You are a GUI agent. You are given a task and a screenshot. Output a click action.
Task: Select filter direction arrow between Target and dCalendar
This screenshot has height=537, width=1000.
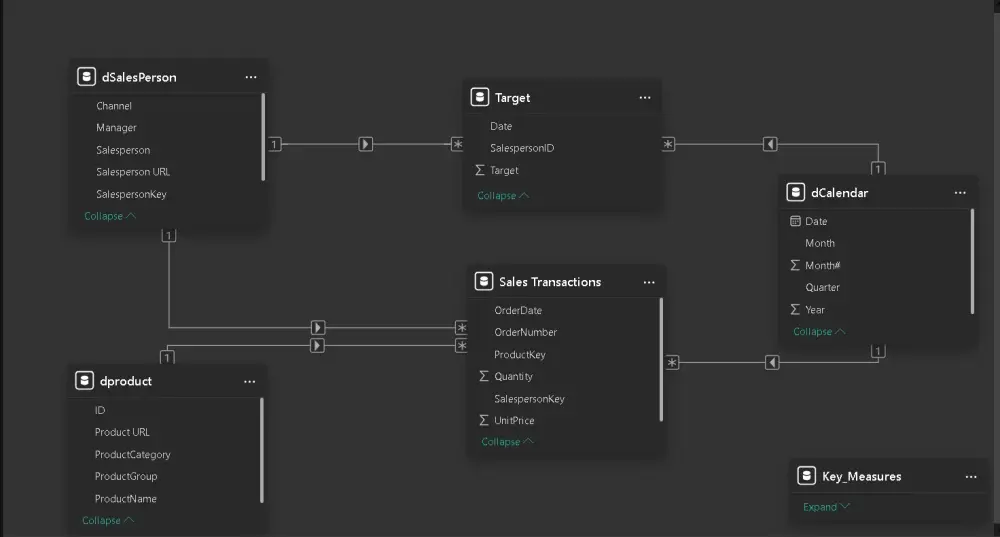770,144
